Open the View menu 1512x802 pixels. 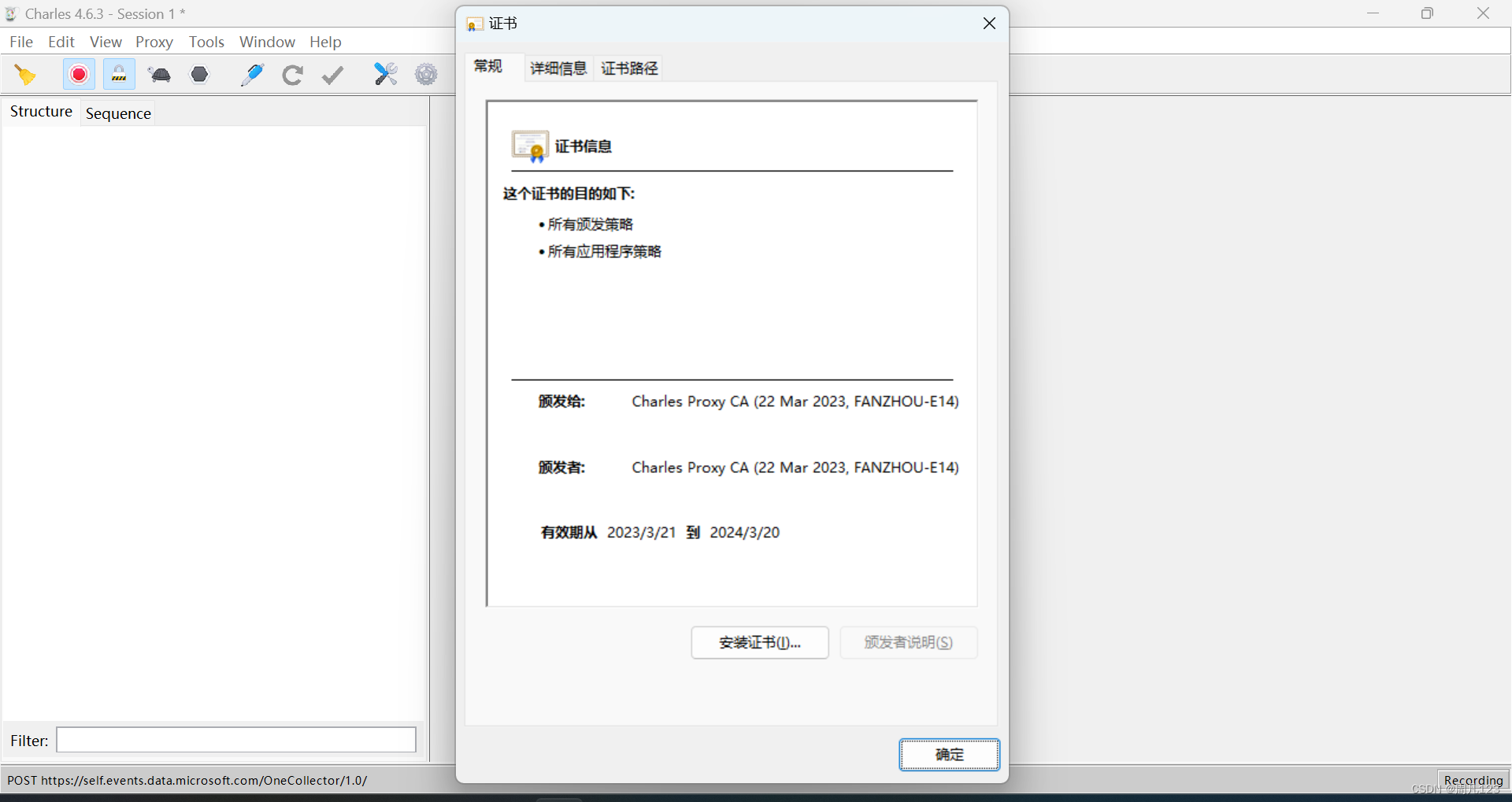coord(106,42)
